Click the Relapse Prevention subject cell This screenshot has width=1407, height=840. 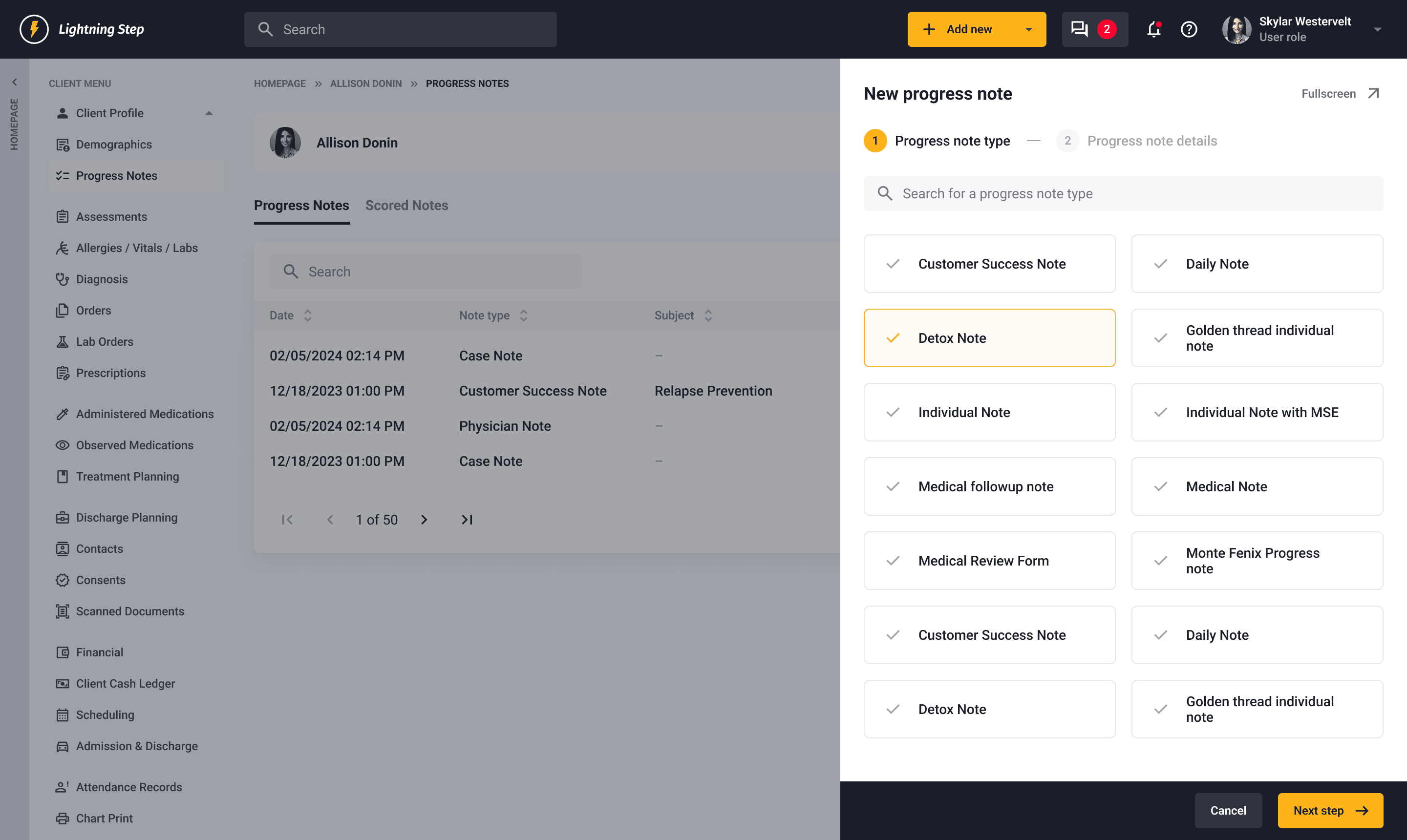point(713,391)
